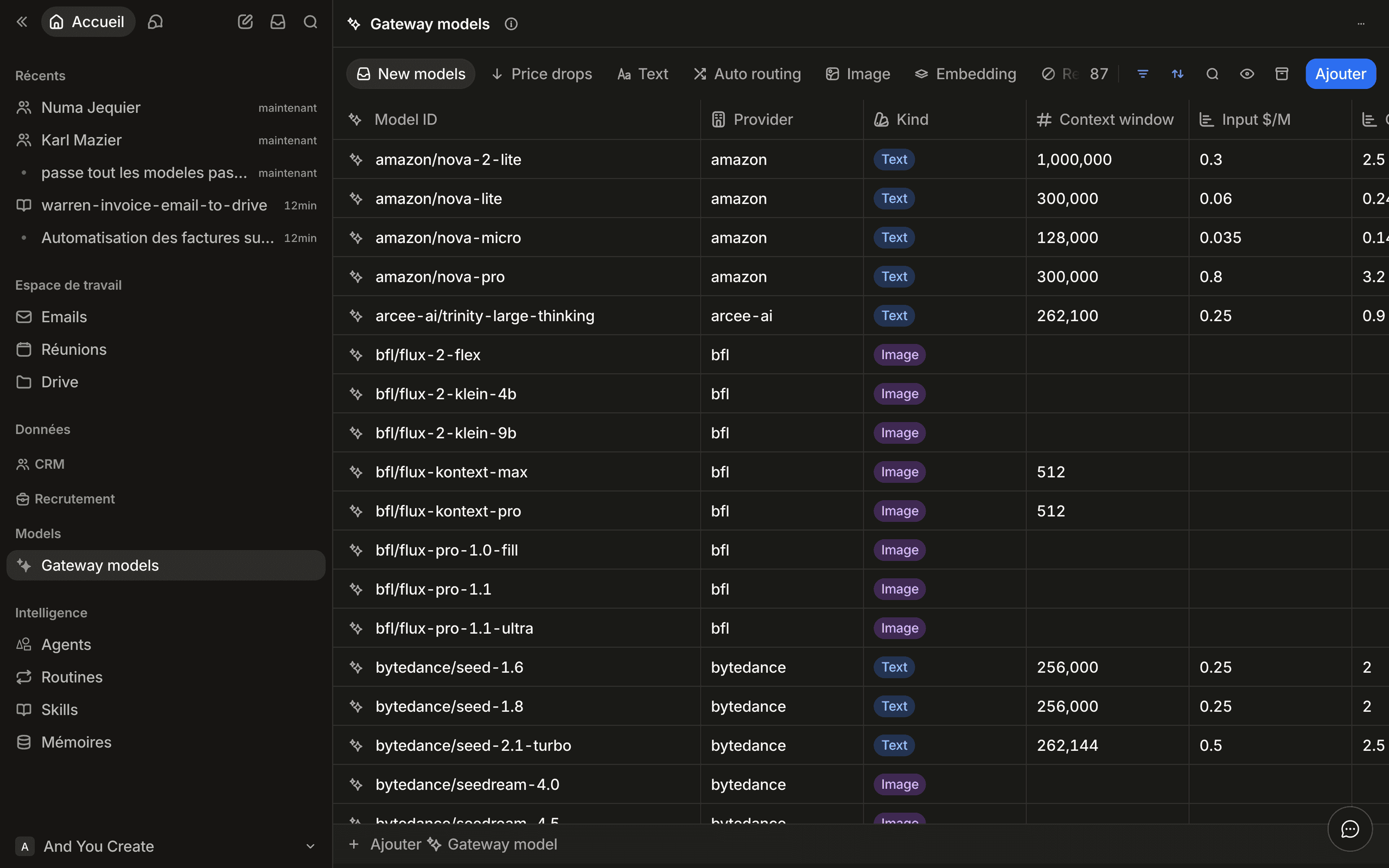This screenshot has width=1389, height=868.
Task: Open the chat bubble button
Action: click(1350, 829)
